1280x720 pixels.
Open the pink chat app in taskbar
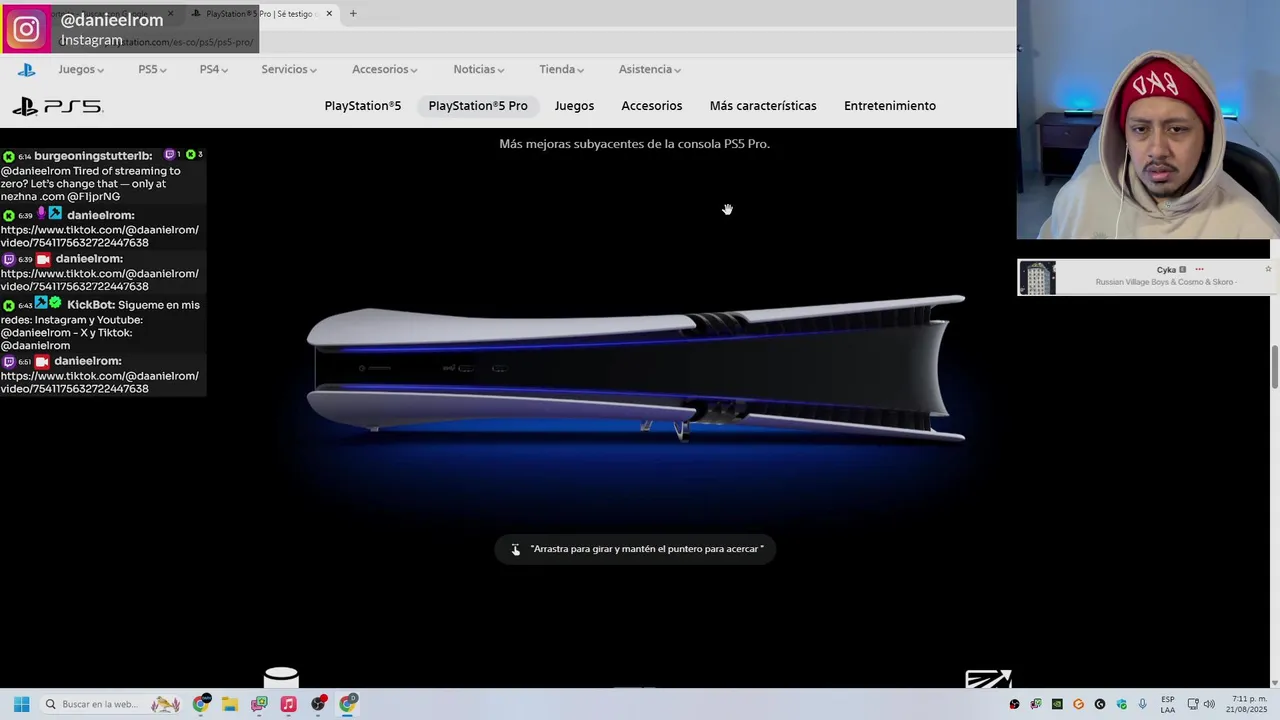click(259, 704)
